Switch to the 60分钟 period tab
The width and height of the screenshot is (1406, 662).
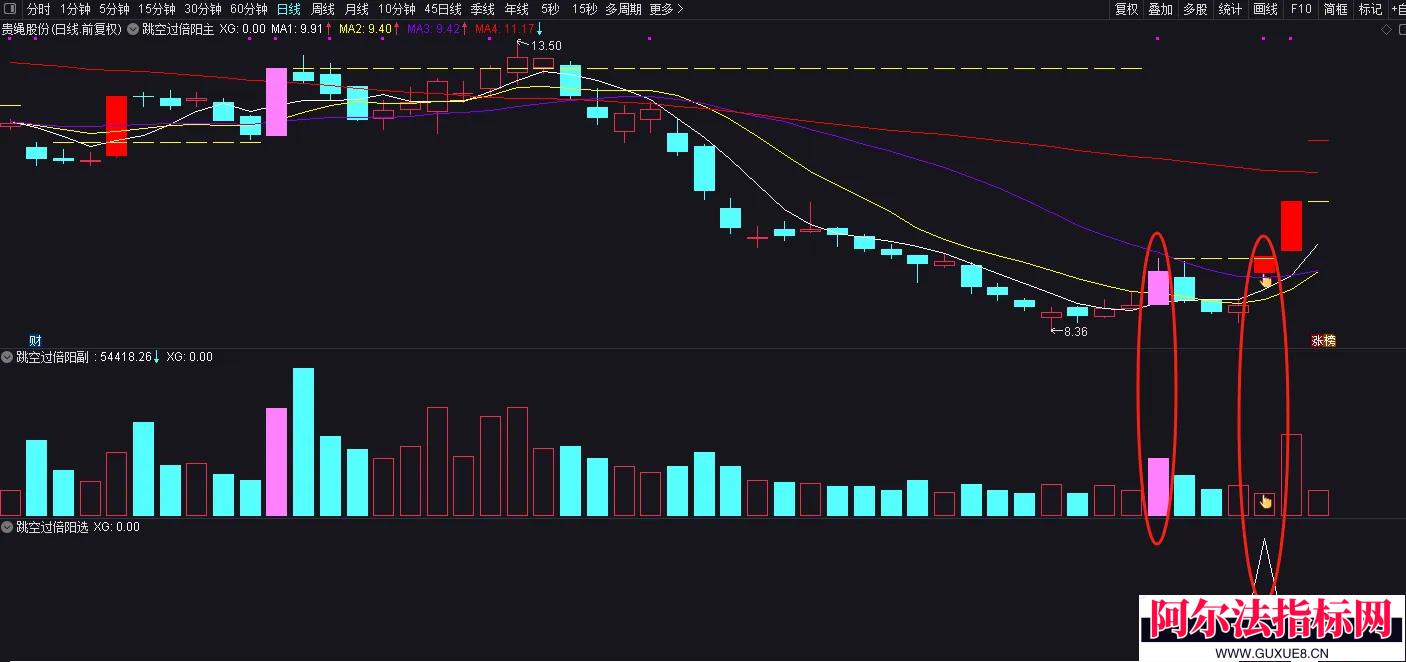pos(249,9)
